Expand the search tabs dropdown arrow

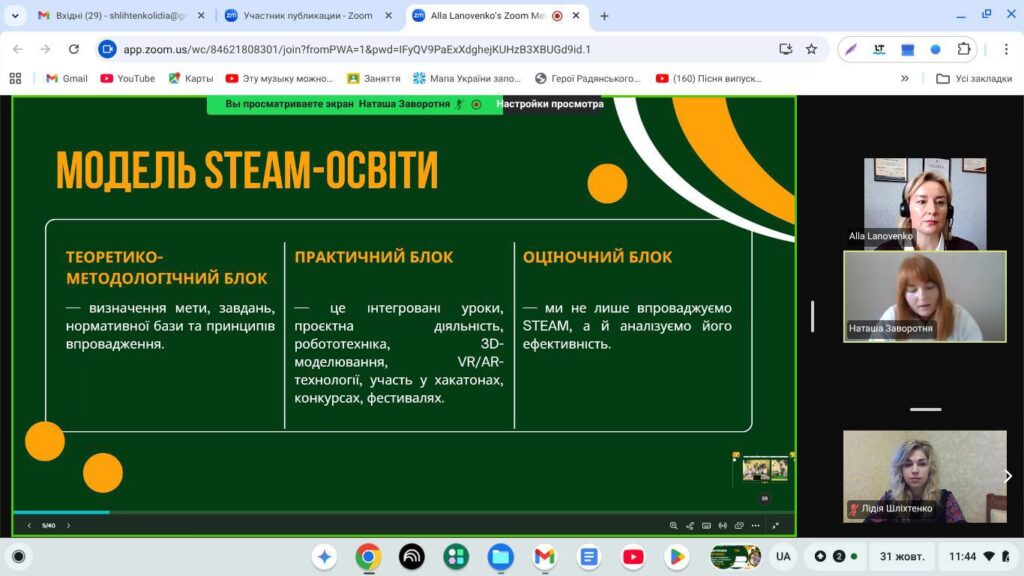tap(15, 16)
